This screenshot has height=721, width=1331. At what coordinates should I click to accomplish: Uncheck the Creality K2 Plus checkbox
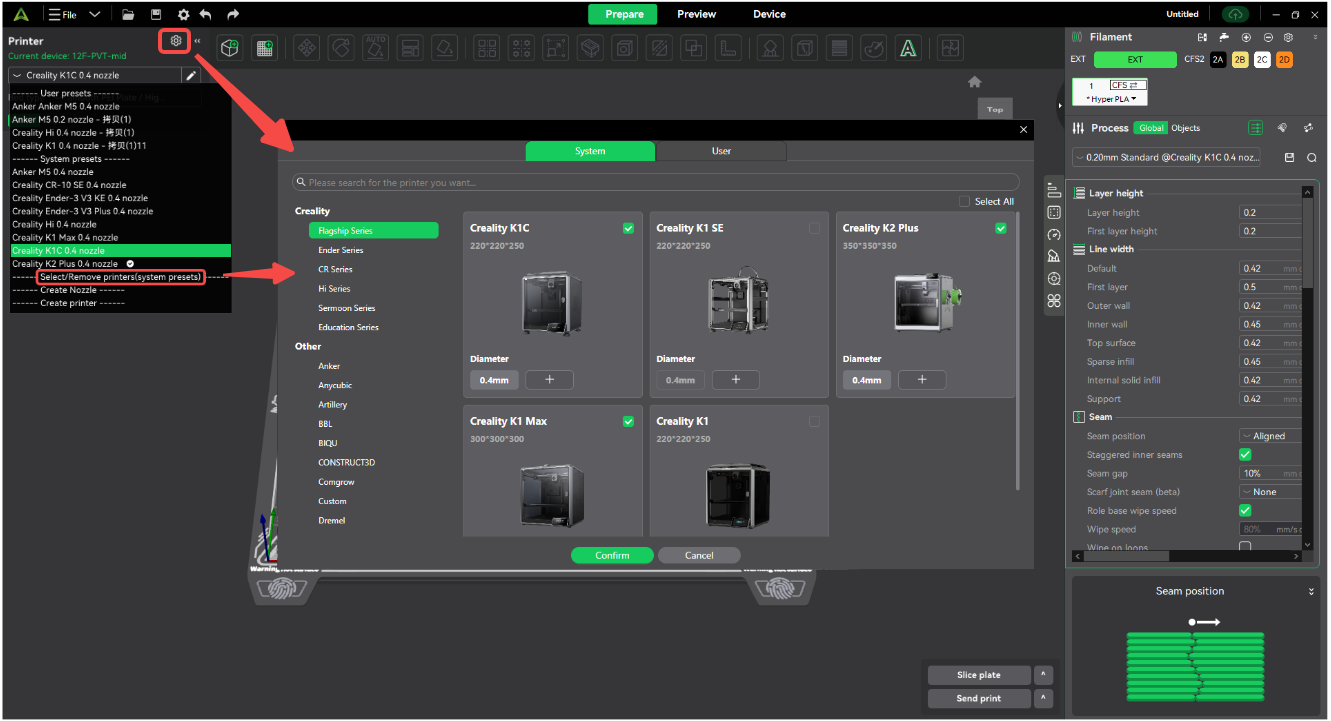[1001, 228]
